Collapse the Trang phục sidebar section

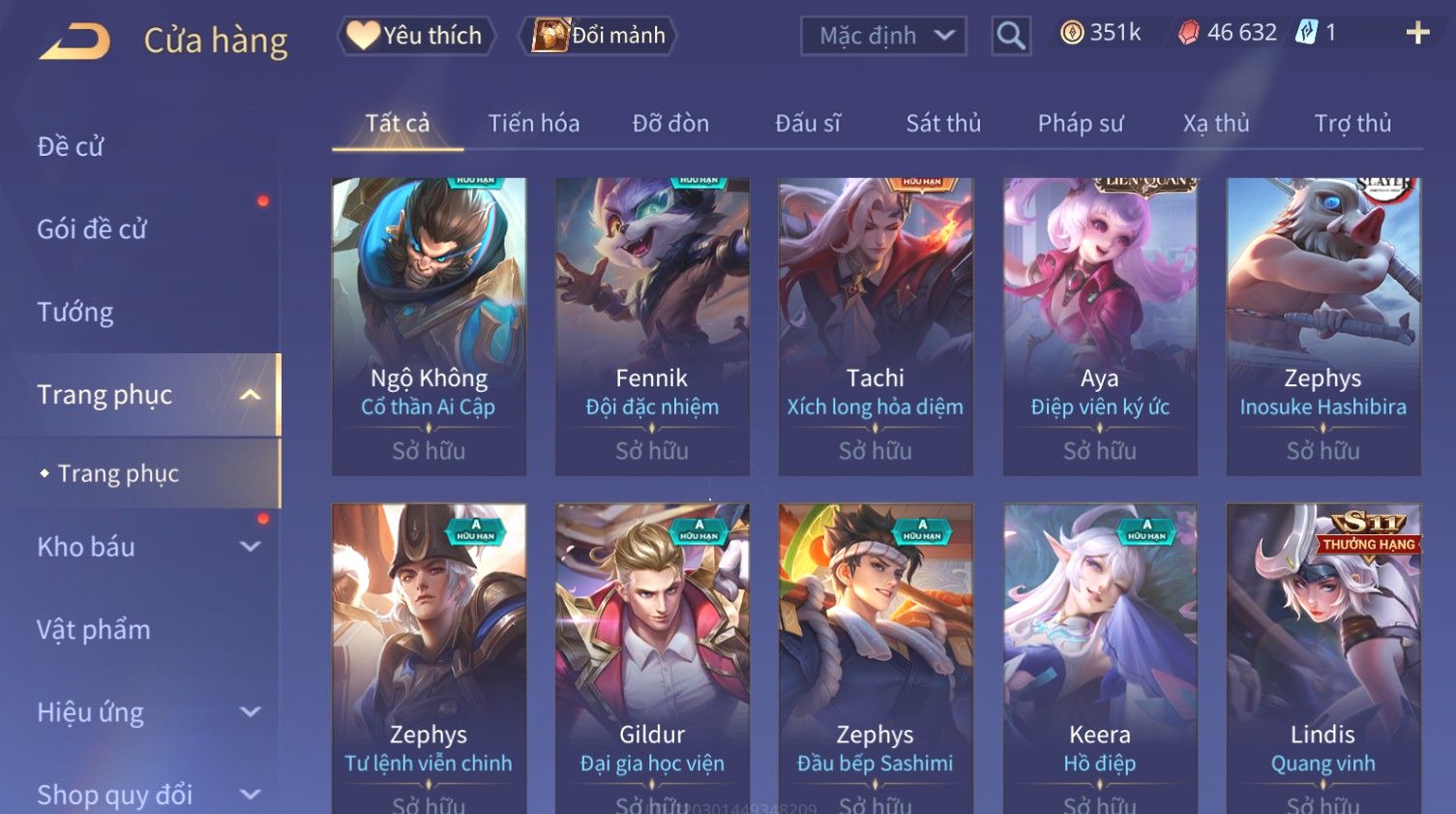pos(250,395)
